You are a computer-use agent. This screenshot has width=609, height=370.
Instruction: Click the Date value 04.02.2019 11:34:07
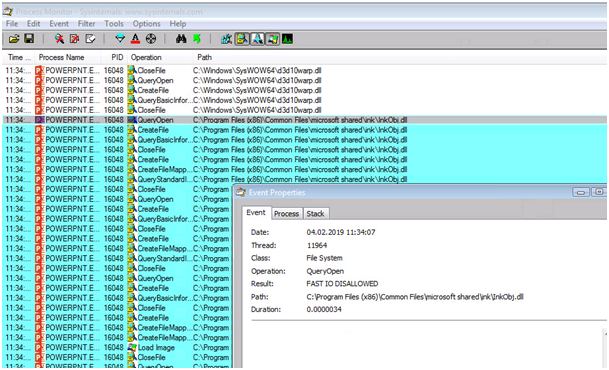(341, 232)
